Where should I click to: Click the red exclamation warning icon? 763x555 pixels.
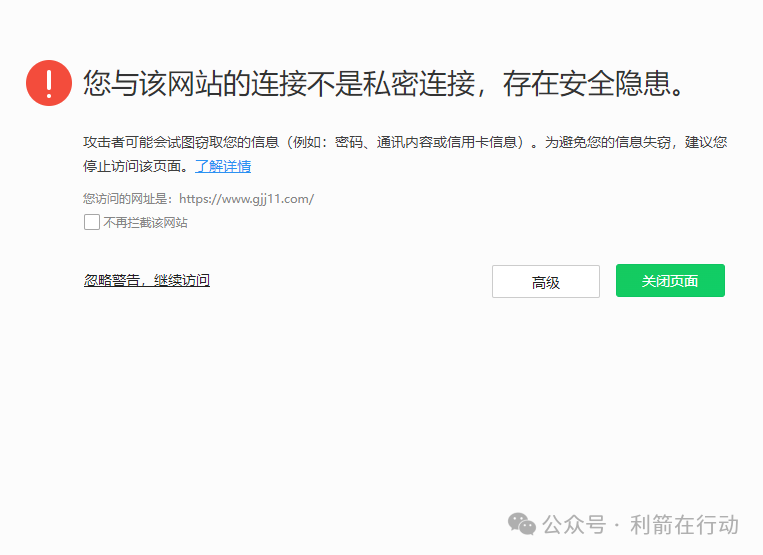point(49,83)
